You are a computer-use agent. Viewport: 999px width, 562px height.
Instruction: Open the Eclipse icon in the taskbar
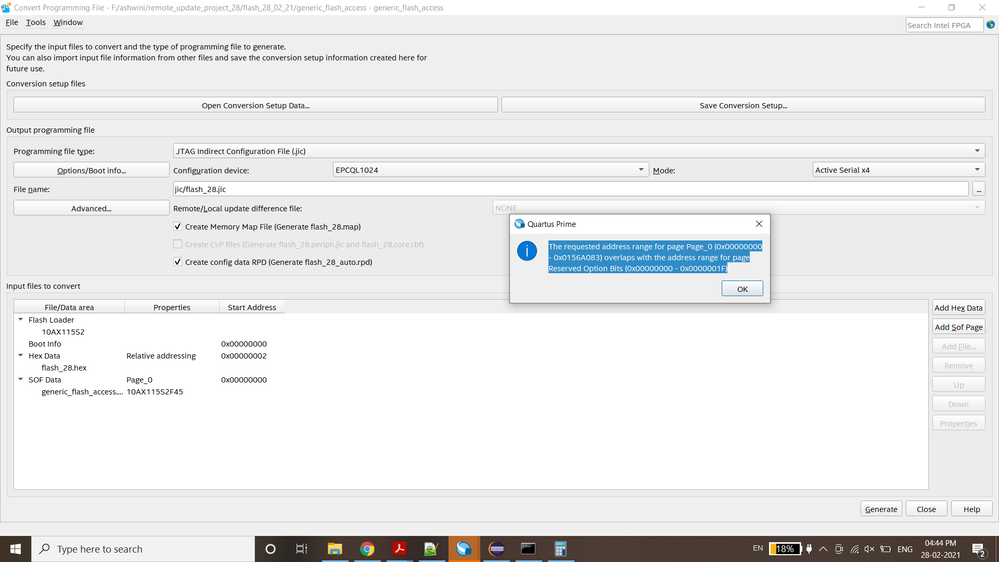tap(496, 549)
